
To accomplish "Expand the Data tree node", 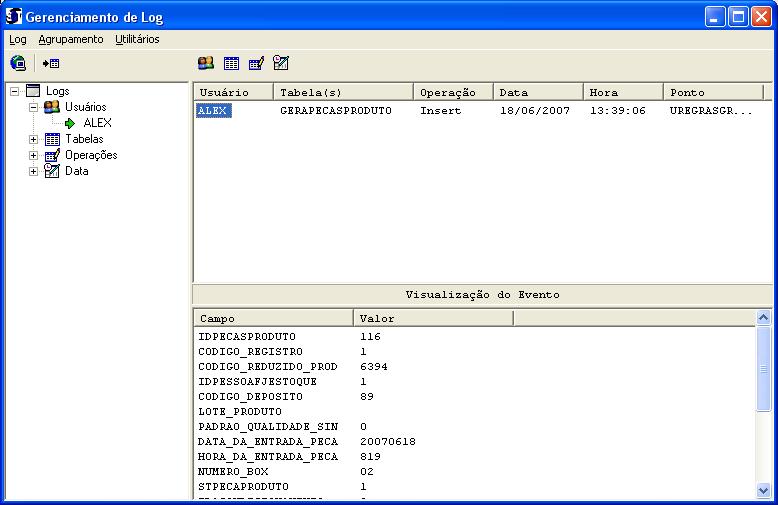I will (33, 171).
